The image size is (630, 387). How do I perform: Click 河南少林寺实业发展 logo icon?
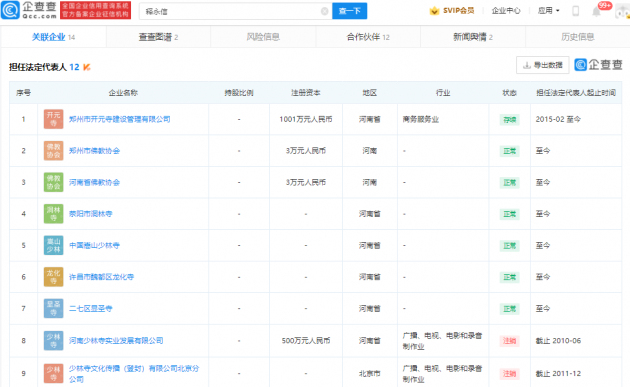(x=53, y=340)
